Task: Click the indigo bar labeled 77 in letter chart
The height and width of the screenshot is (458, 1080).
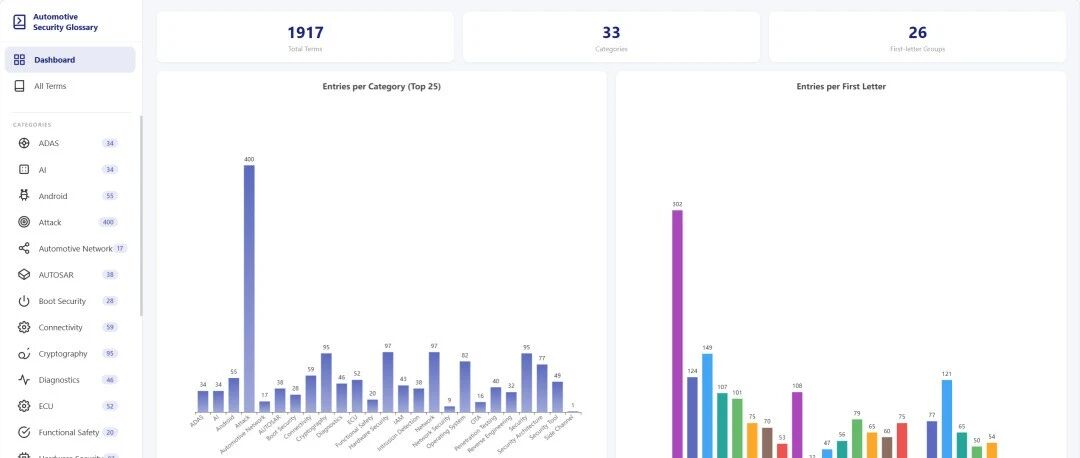Action: pos(932,439)
